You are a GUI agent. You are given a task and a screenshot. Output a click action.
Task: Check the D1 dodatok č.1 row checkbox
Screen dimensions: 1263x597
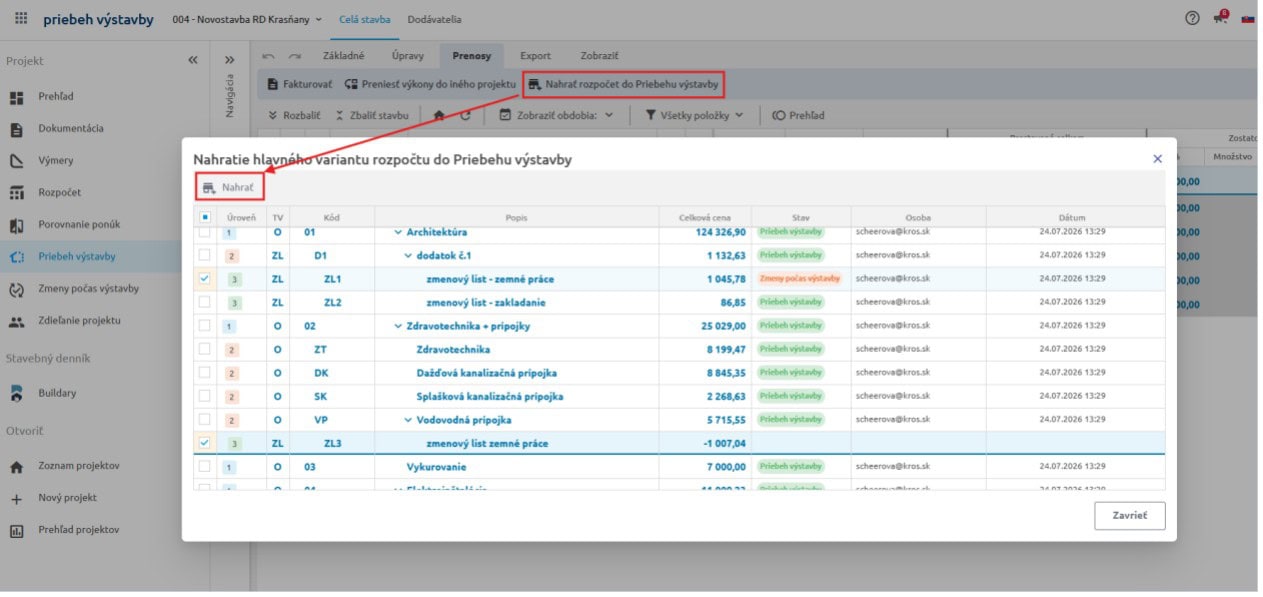pyautogui.click(x=205, y=255)
